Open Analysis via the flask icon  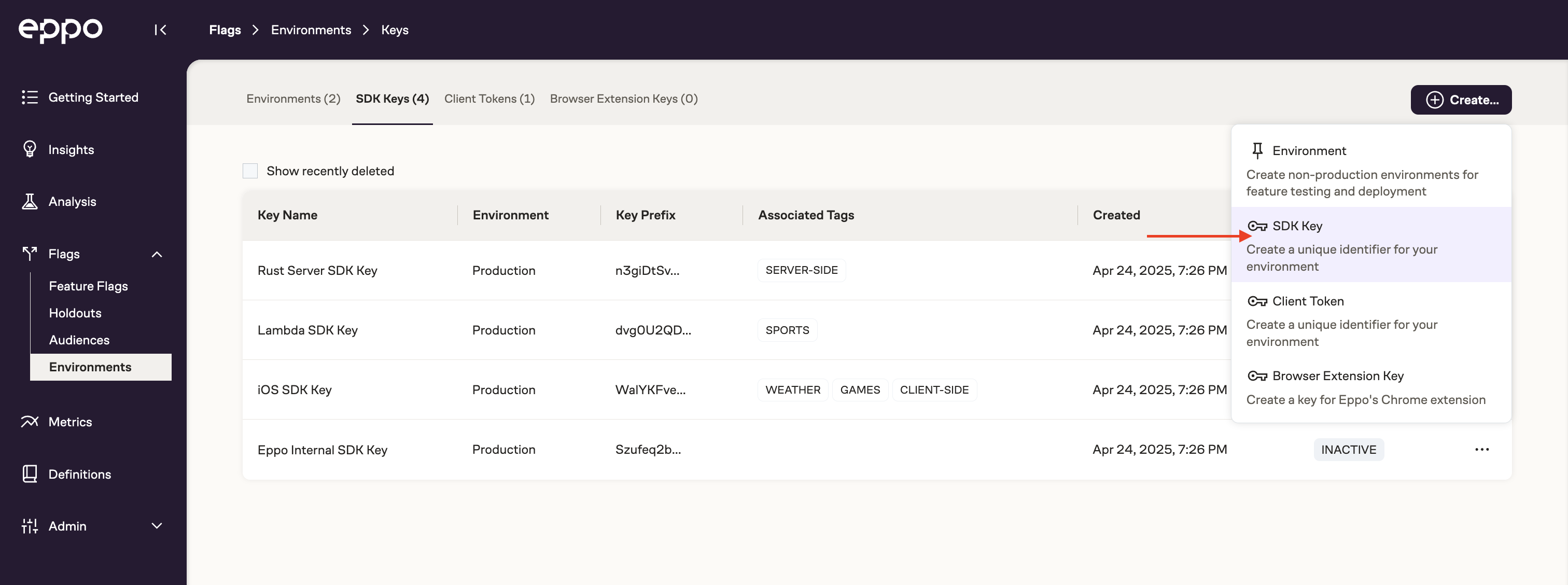(30, 202)
